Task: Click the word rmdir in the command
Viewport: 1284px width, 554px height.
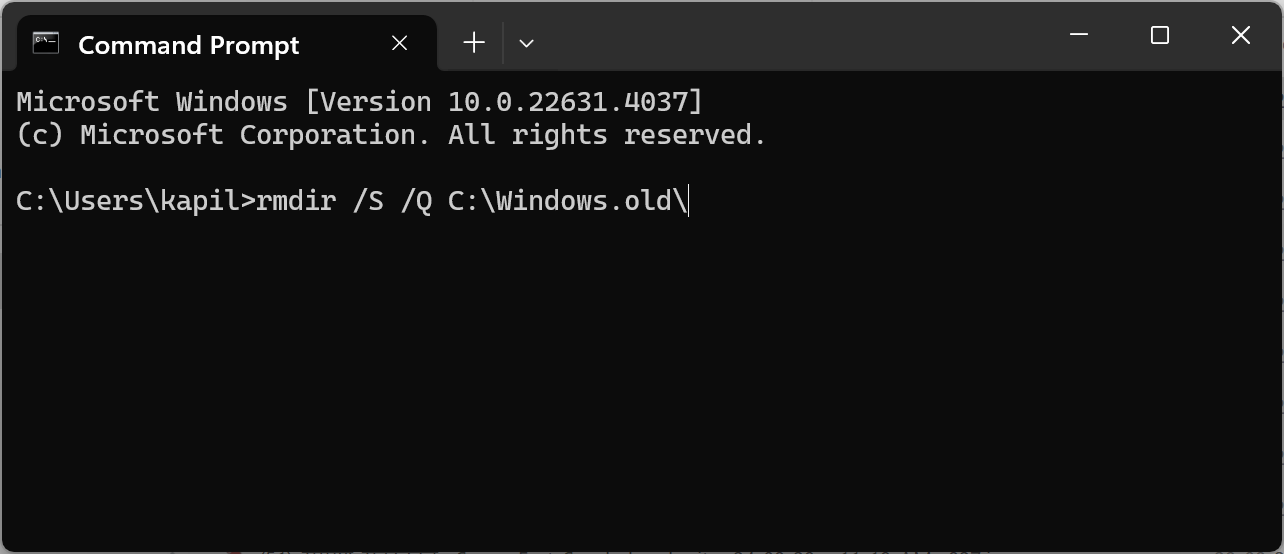Action: tap(295, 201)
